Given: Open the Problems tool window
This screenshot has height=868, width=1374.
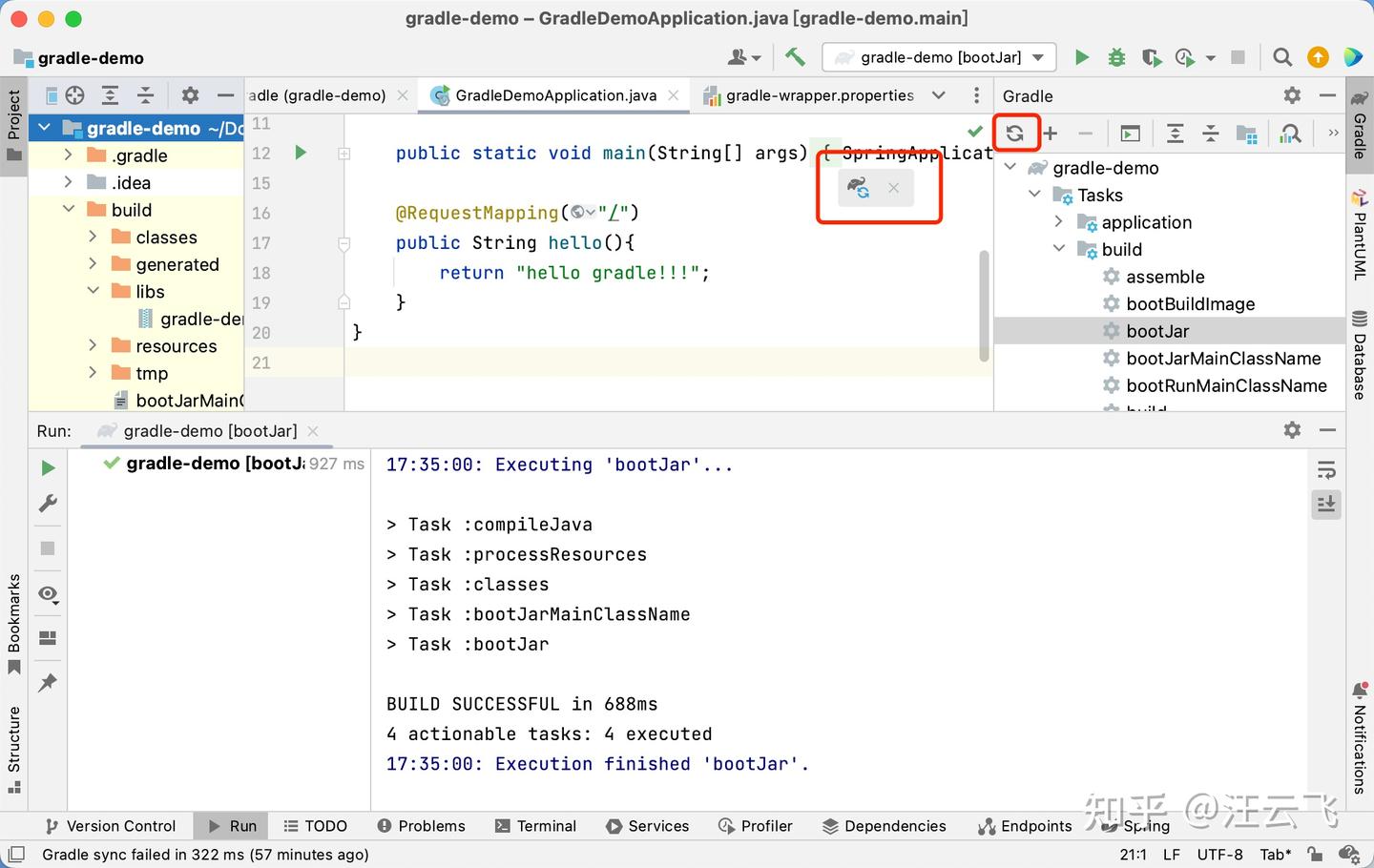Looking at the screenshot, I should click(x=421, y=826).
